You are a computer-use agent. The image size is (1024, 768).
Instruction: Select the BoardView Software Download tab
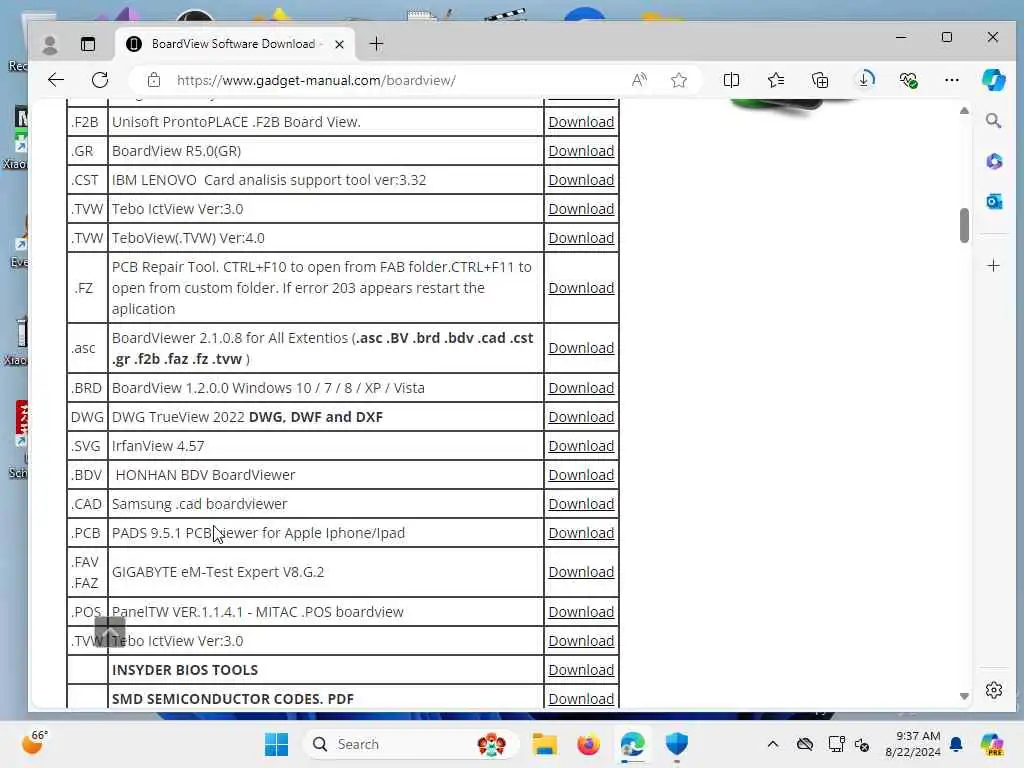[235, 44]
